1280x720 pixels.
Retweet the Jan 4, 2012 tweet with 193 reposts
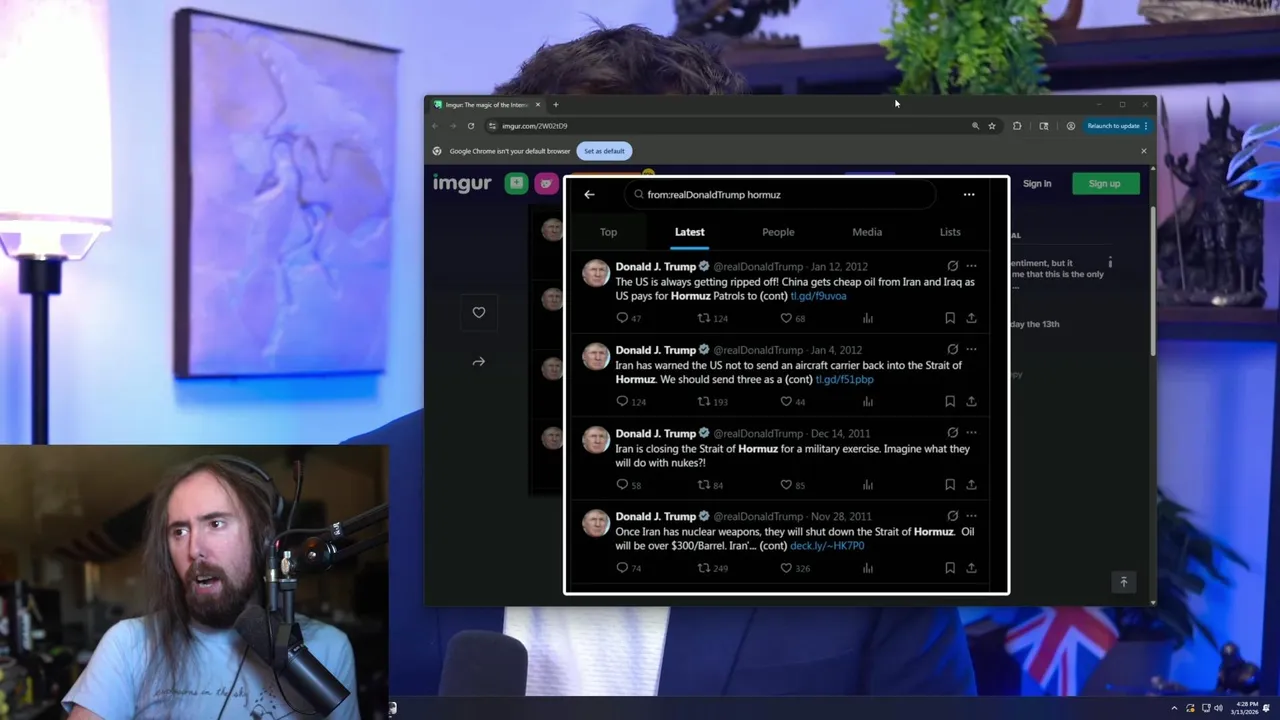pyautogui.click(x=704, y=401)
